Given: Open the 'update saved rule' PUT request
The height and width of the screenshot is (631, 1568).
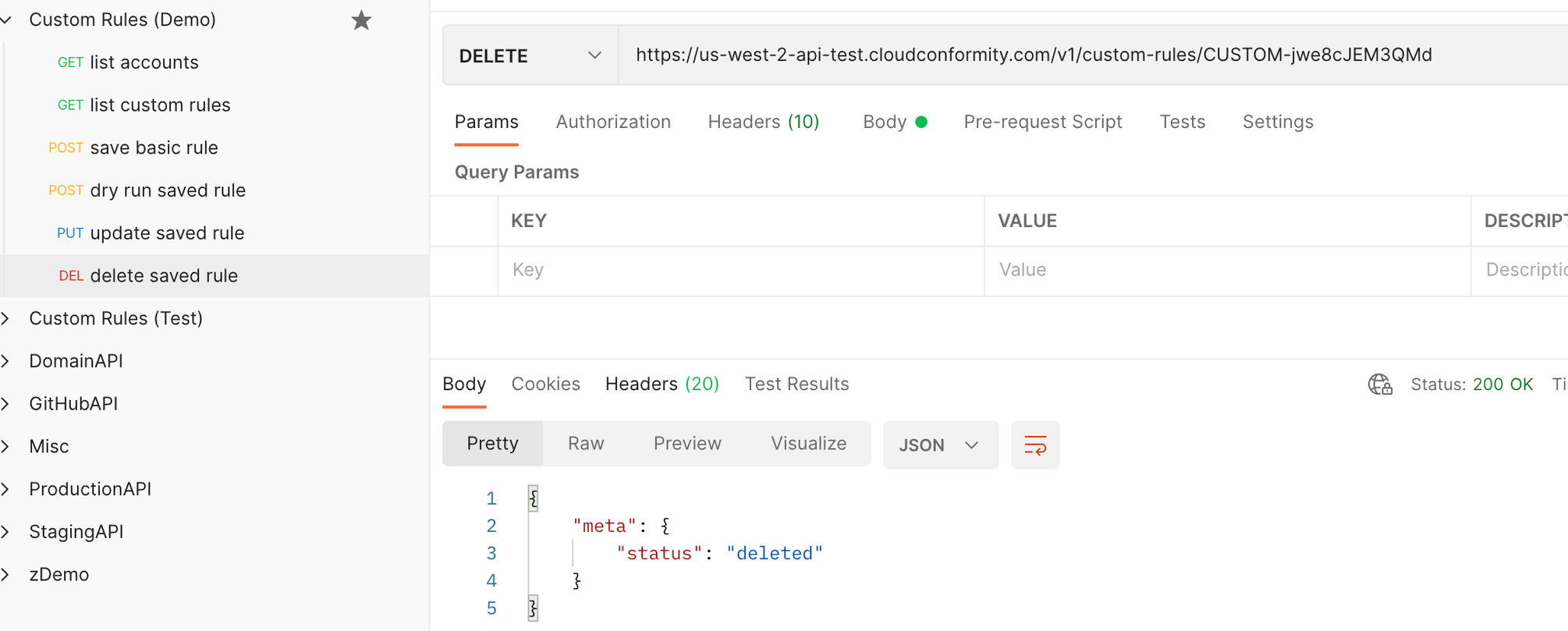Looking at the screenshot, I should (x=167, y=233).
